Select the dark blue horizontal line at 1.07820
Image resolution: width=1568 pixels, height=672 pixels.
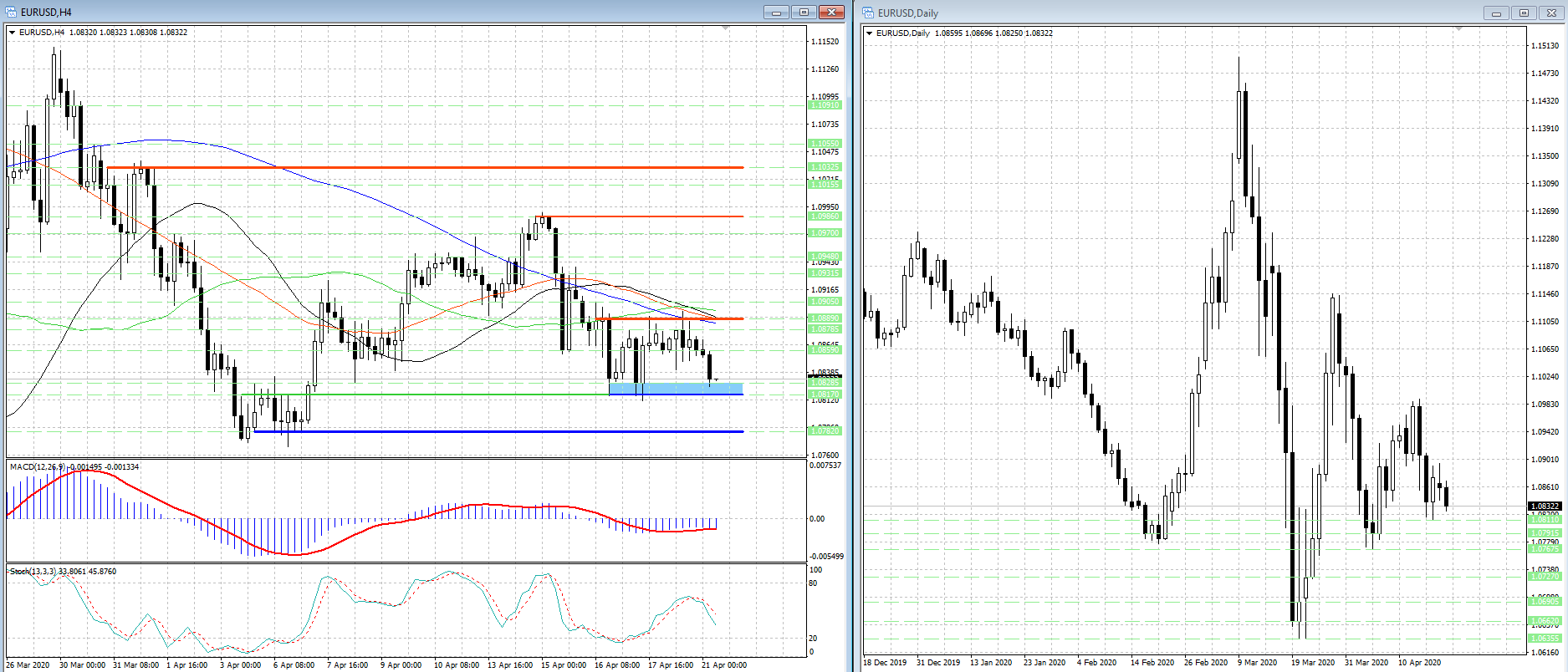pyautogui.click(x=498, y=431)
